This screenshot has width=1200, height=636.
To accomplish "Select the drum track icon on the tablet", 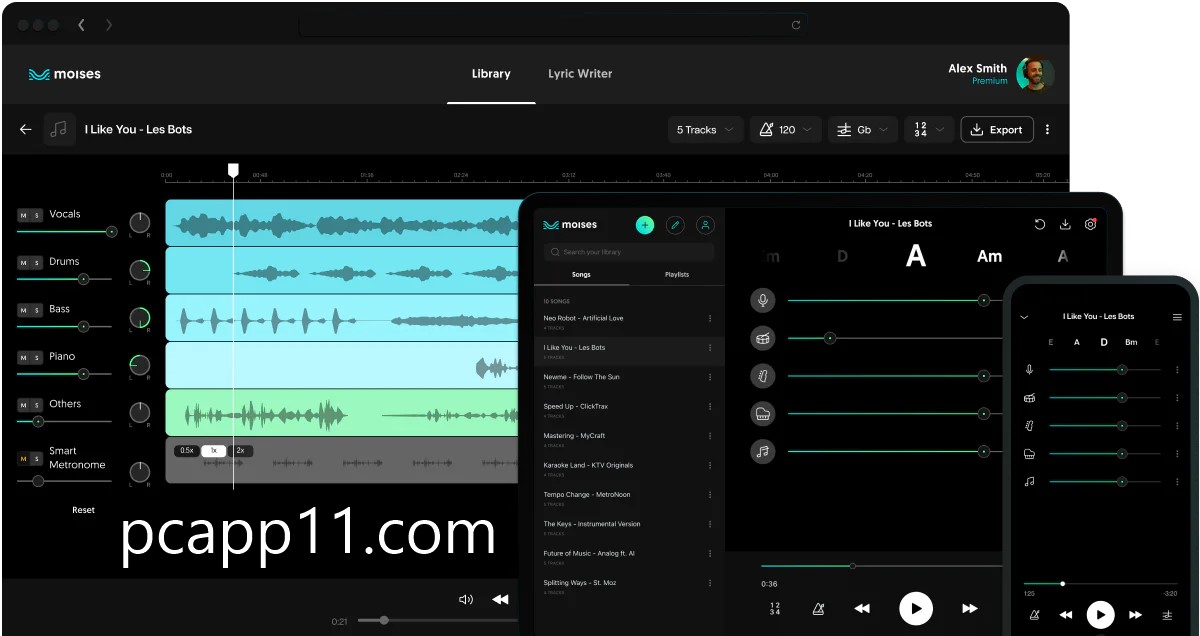I will pyautogui.click(x=763, y=338).
